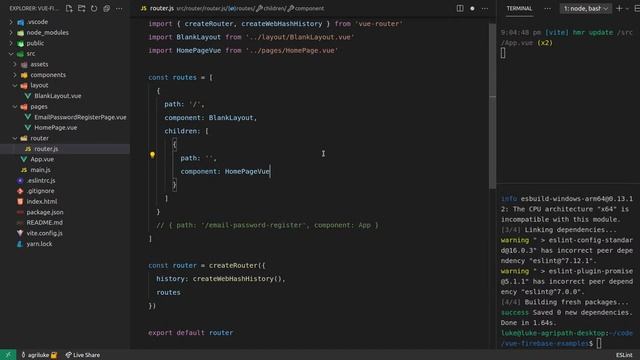640x360 pixels.
Task: Add a new terminal with plus
Action: click(619, 8)
